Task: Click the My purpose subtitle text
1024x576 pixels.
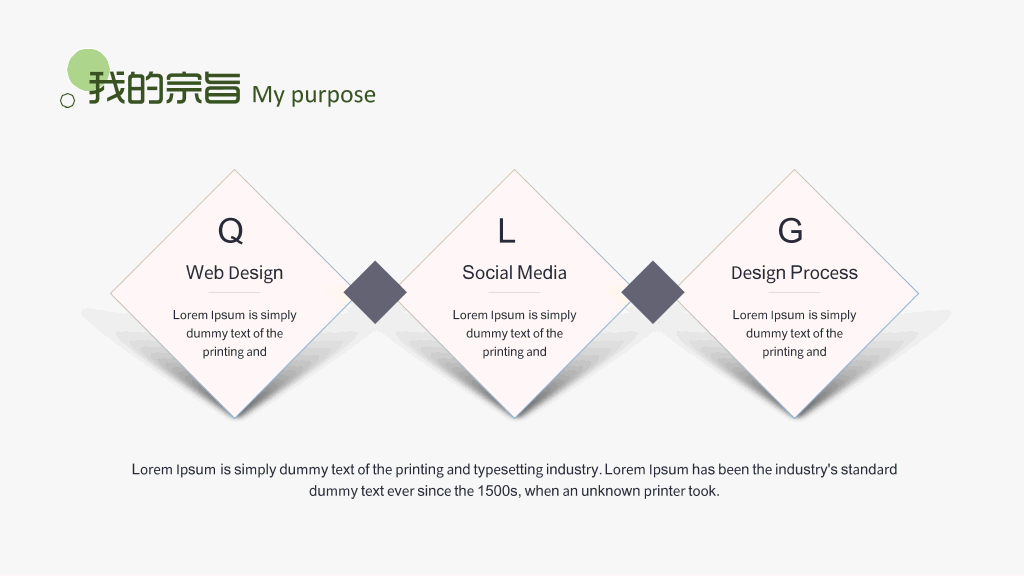Action: click(x=313, y=95)
